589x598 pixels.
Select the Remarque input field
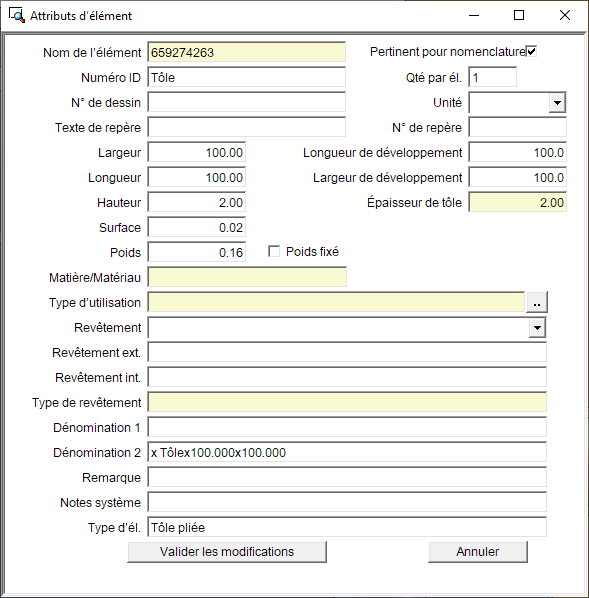[x=347, y=477]
